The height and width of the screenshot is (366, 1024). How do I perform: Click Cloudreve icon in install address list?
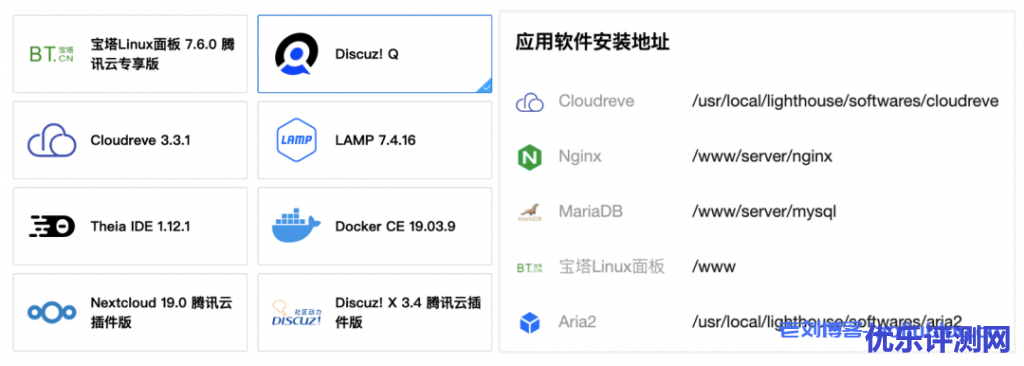530,102
